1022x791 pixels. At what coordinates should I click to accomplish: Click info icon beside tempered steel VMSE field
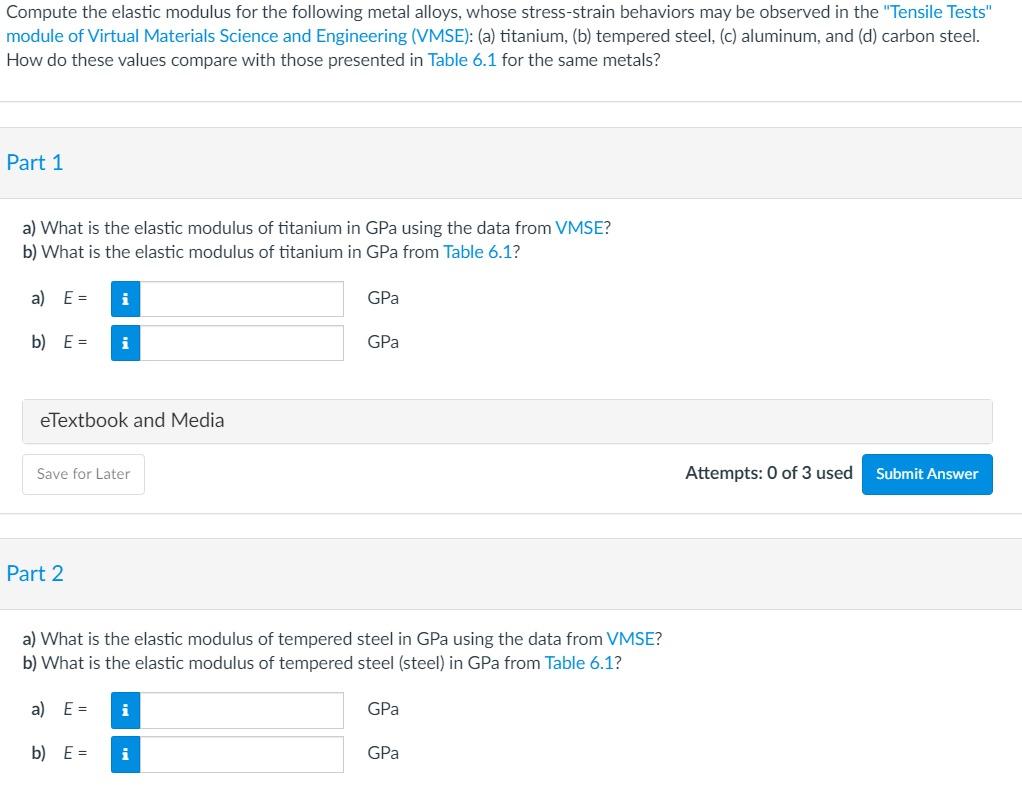(124, 710)
